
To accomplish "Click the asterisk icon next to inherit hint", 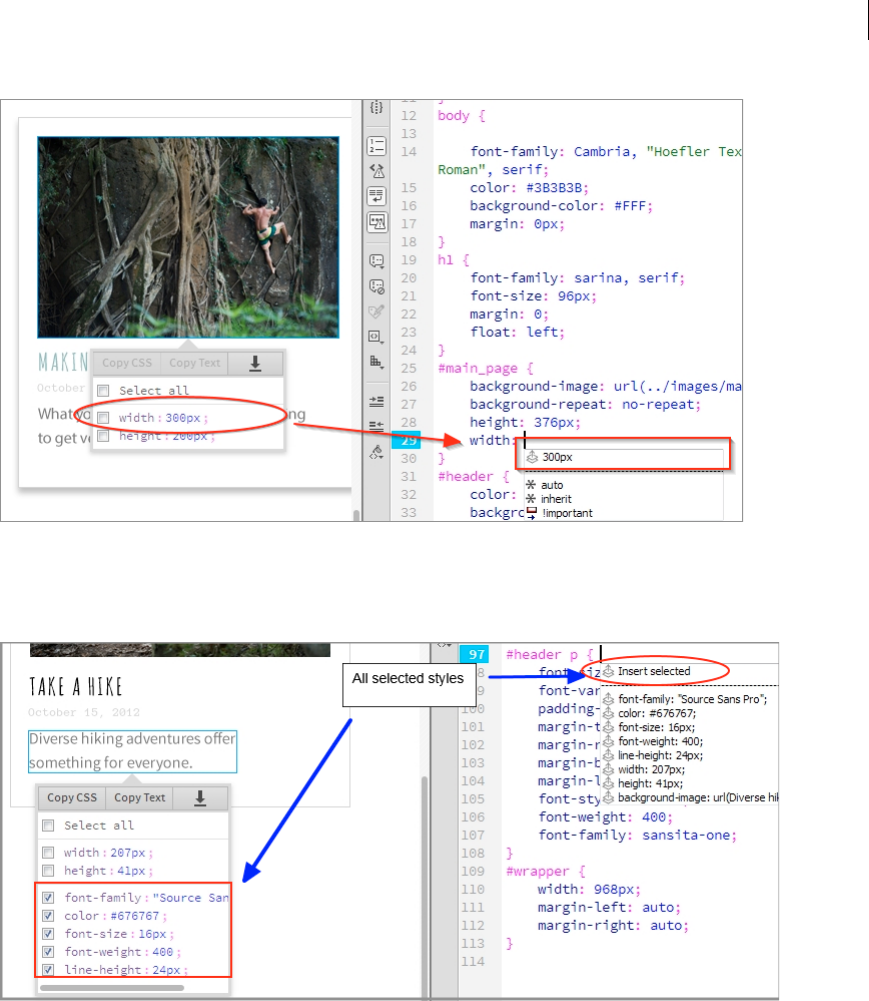I will click(531, 499).
